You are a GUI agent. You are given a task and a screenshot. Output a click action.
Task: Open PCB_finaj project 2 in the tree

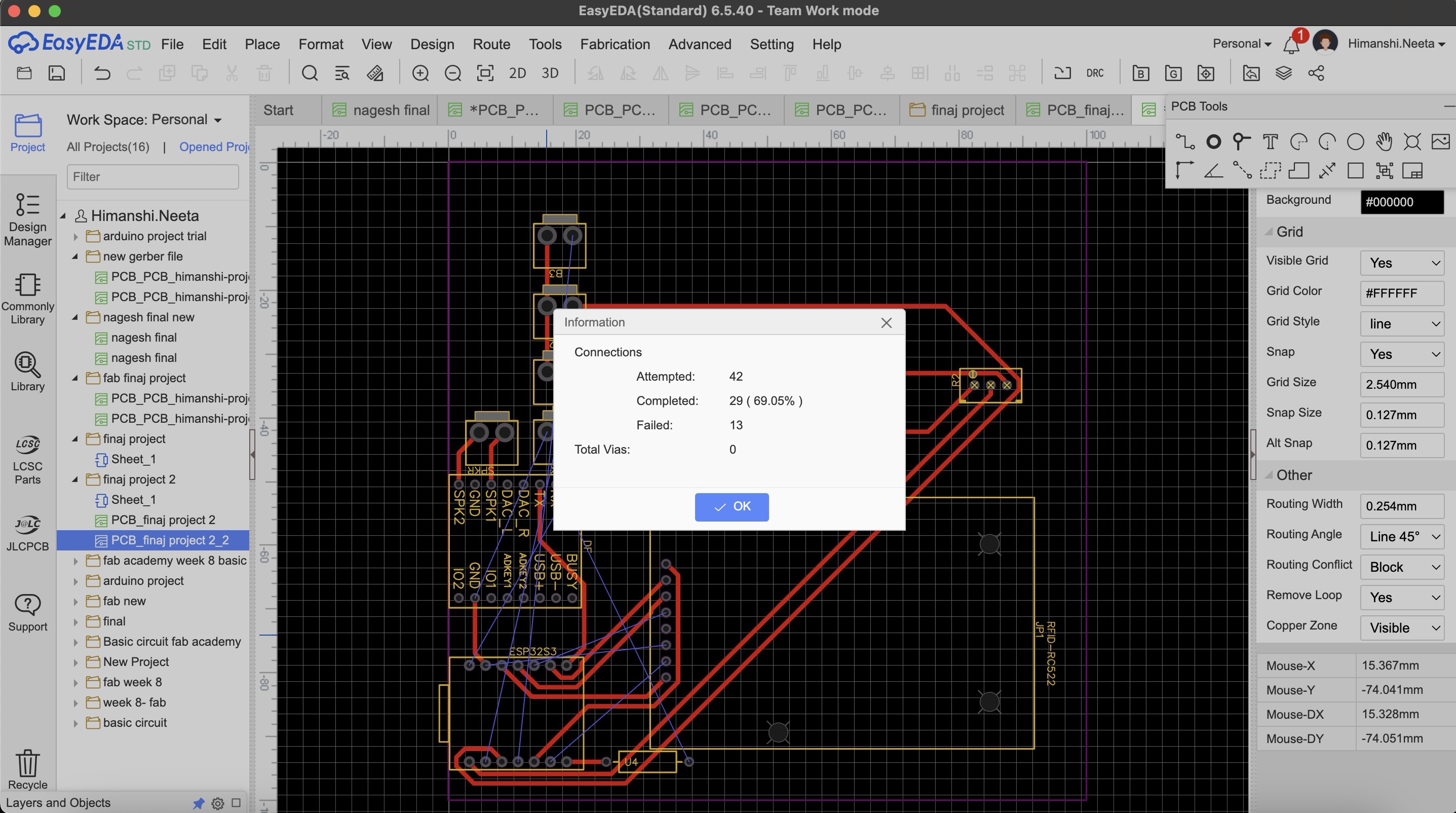[163, 520]
